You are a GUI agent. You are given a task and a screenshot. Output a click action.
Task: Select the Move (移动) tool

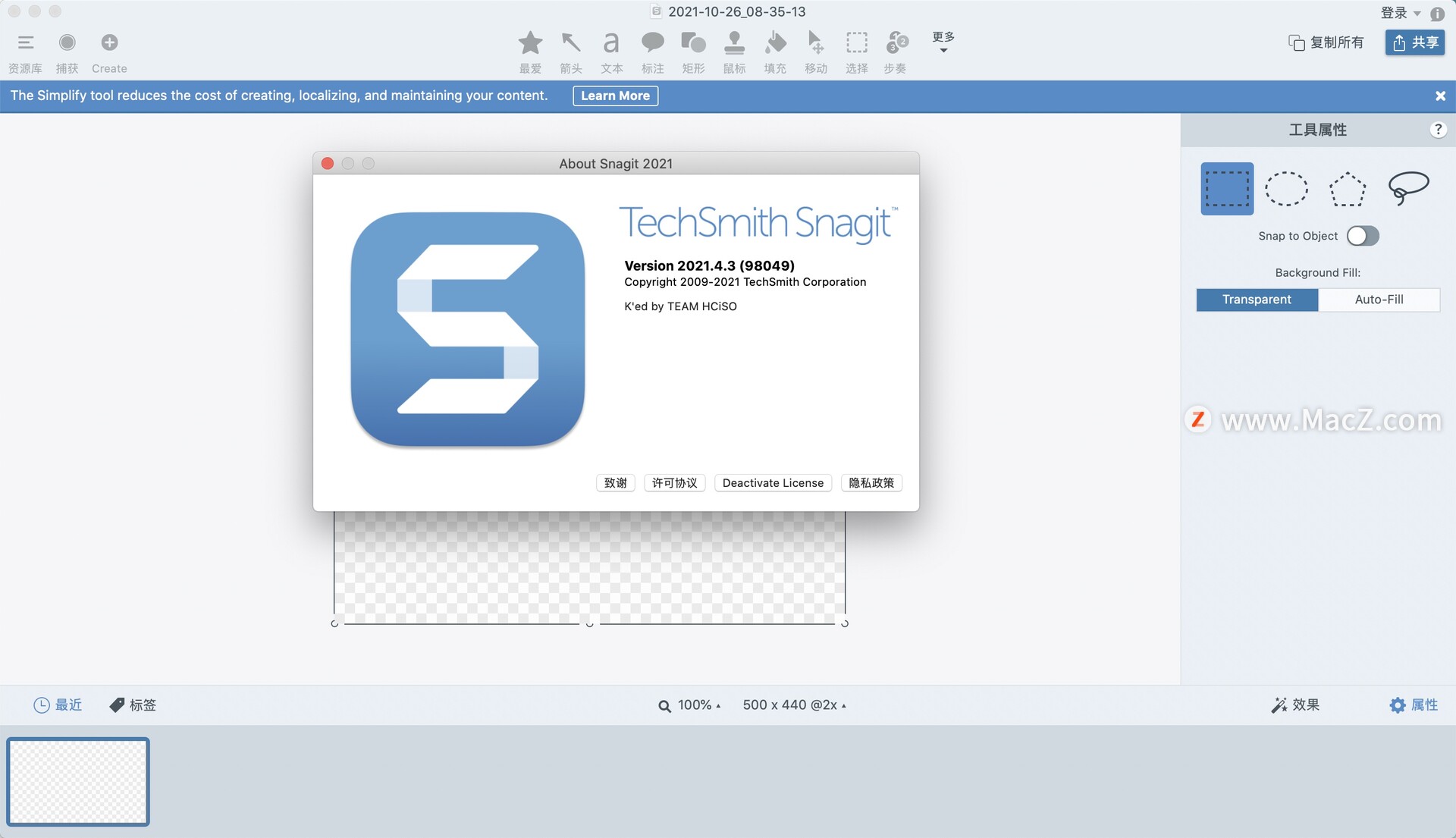pos(816,52)
